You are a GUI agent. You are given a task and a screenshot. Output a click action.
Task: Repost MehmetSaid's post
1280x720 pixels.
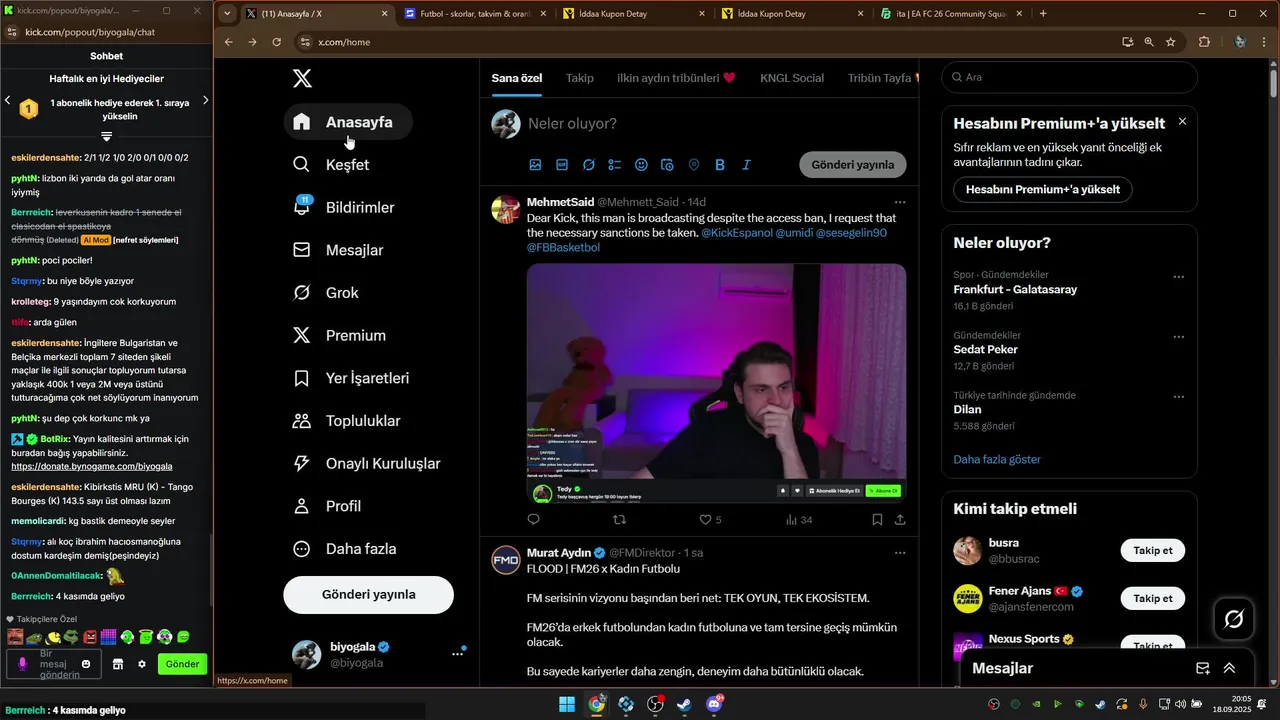619,520
